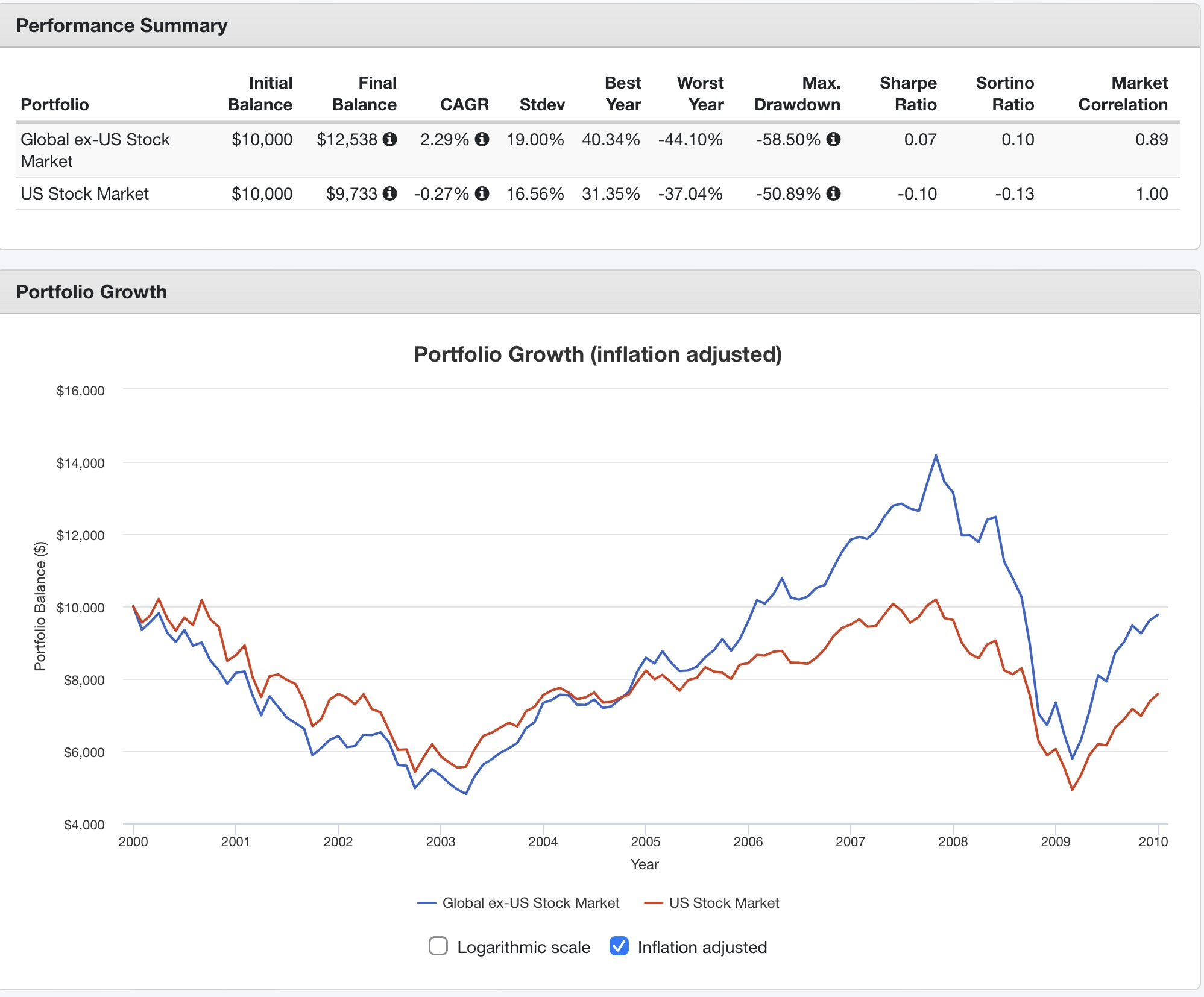Click the blue legend line swatch
The width and height of the screenshot is (1204, 997).
[x=427, y=903]
